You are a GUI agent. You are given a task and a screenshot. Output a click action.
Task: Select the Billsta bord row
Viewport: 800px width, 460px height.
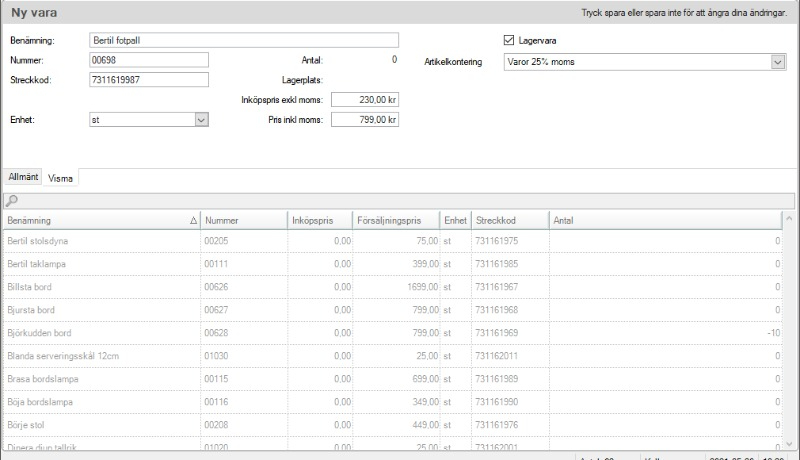pos(392,287)
